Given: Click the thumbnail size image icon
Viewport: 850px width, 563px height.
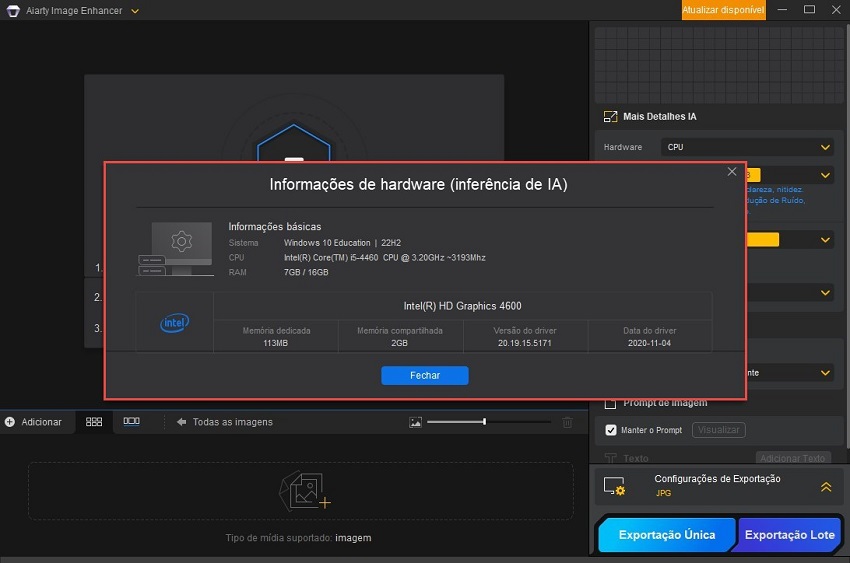Looking at the screenshot, I should pyautogui.click(x=415, y=422).
